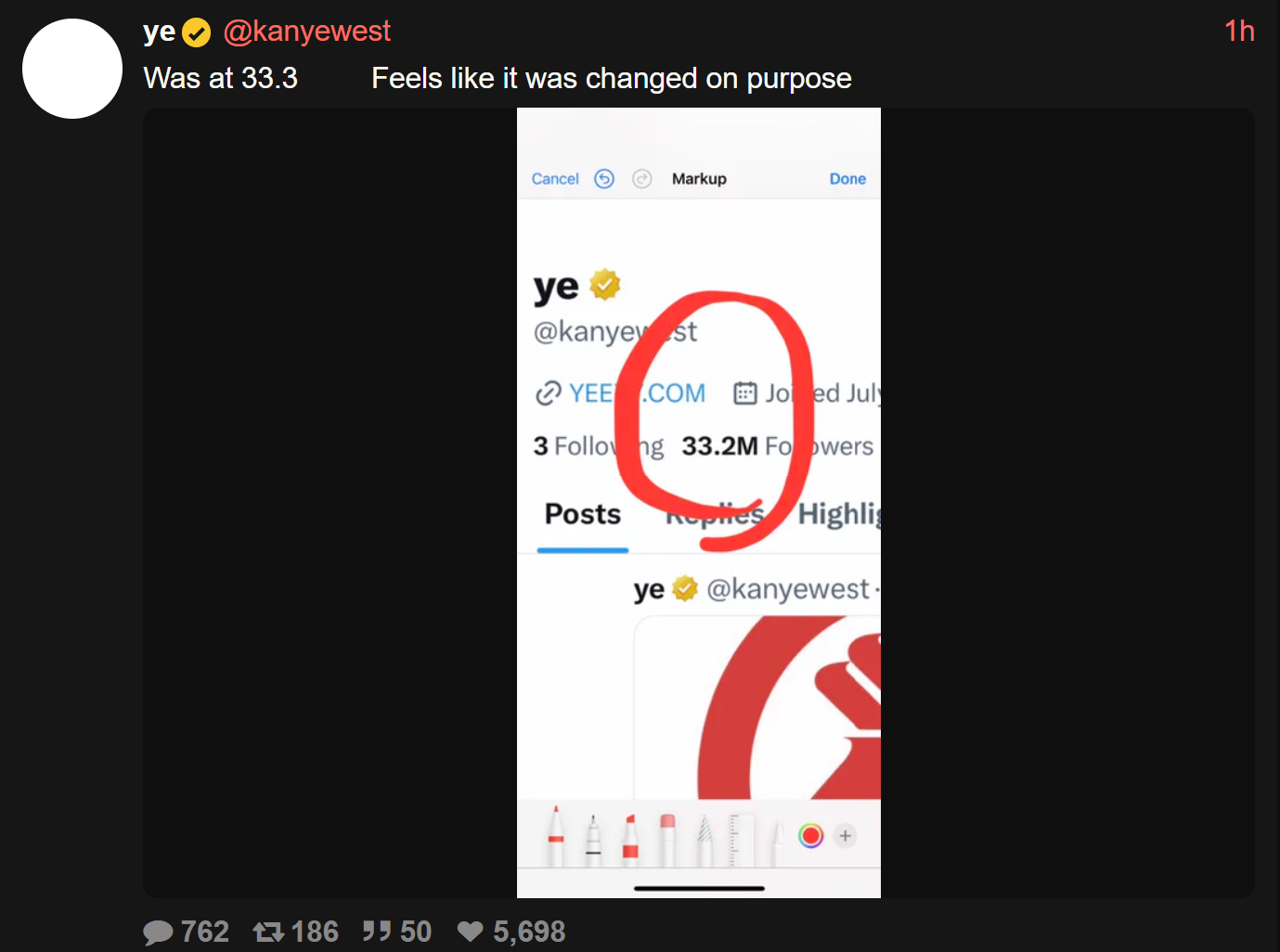
Task: Click the redo arrow icon in Markup bar
Action: [642, 179]
